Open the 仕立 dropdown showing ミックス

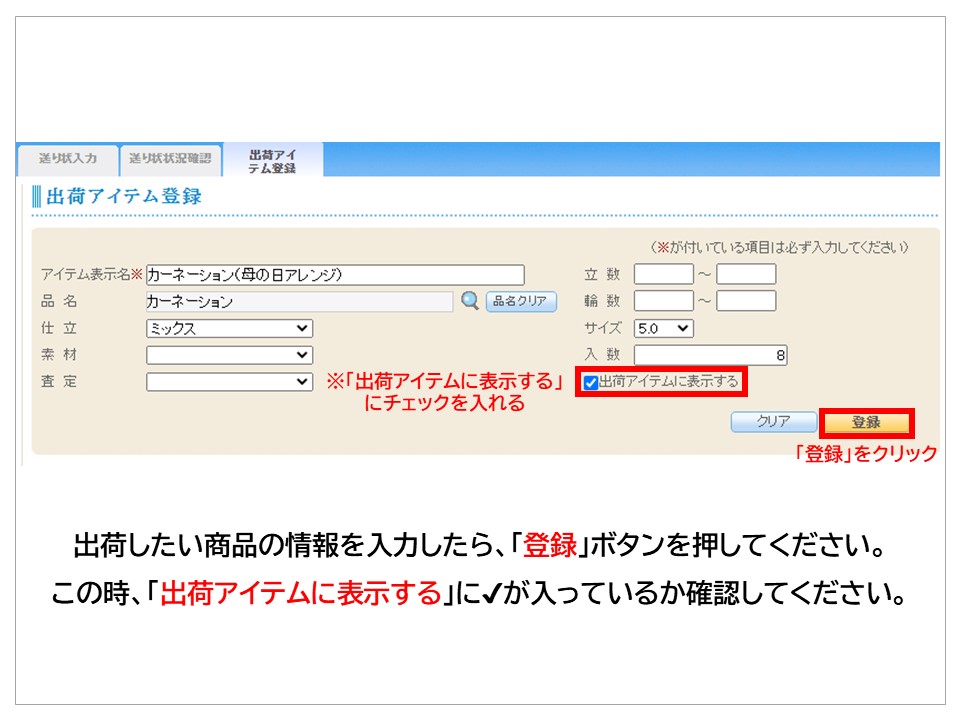(229, 328)
